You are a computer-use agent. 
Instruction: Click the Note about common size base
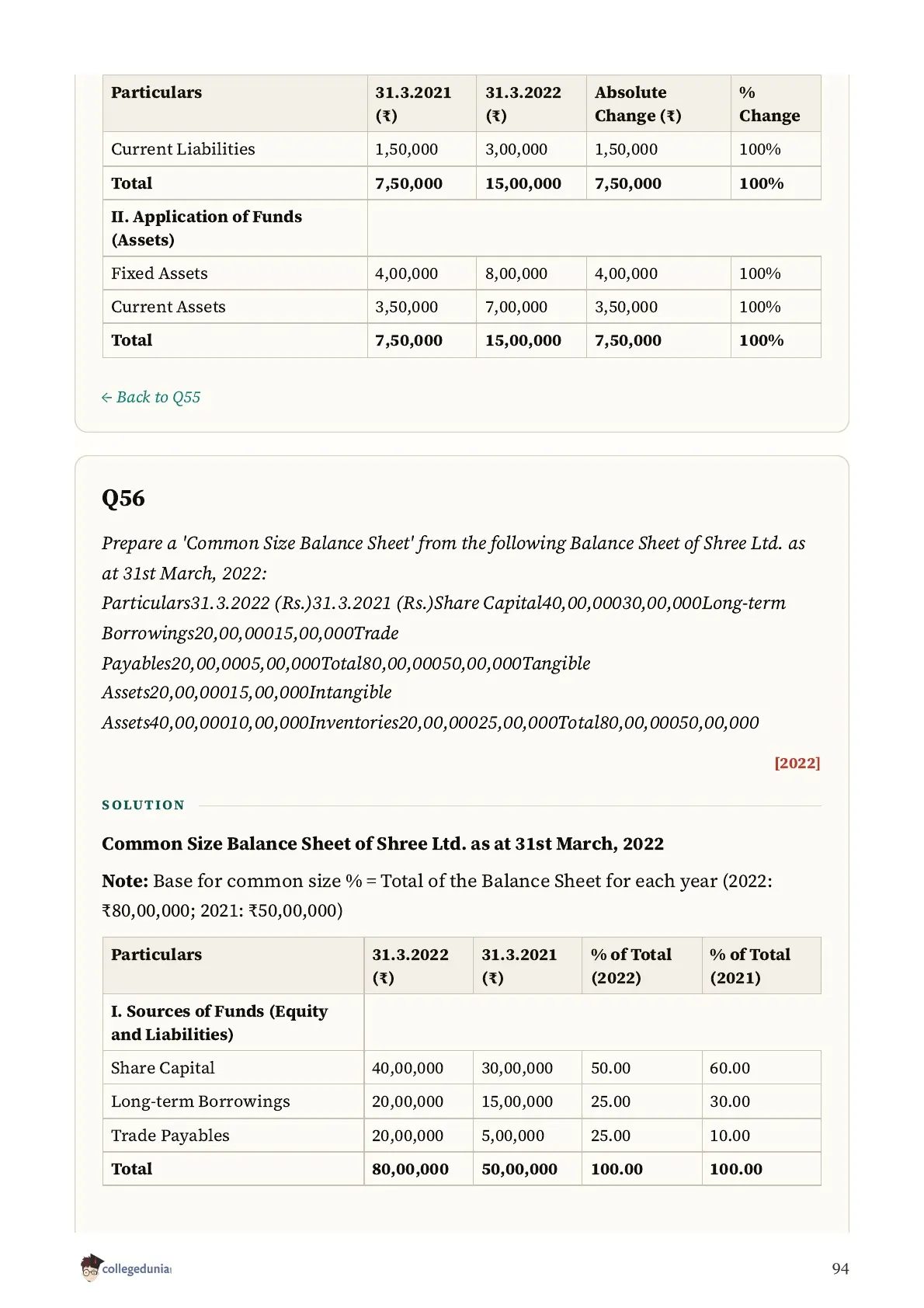[x=437, y=896]
